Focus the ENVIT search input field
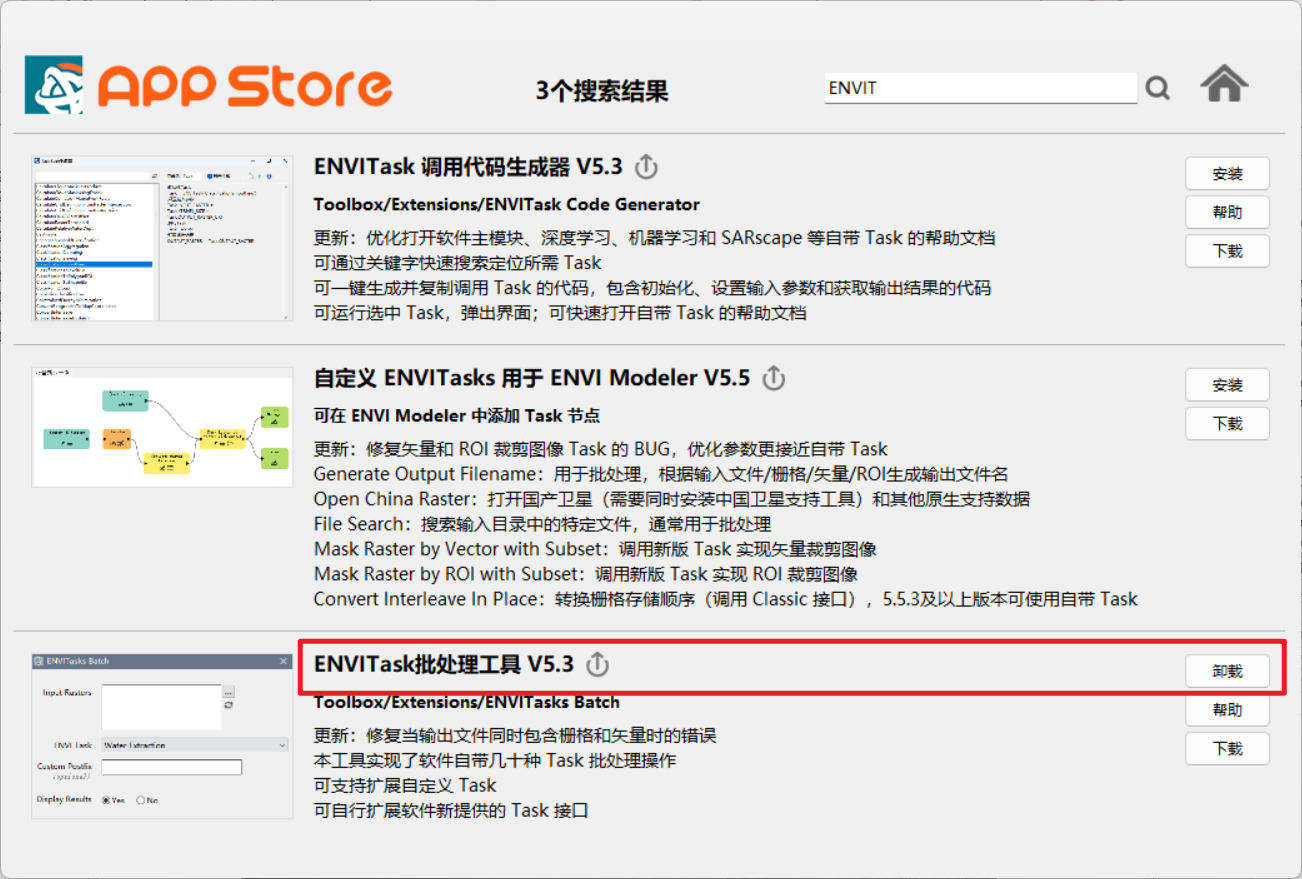This screenshot has height=879, width=1302. click(981, 88)
